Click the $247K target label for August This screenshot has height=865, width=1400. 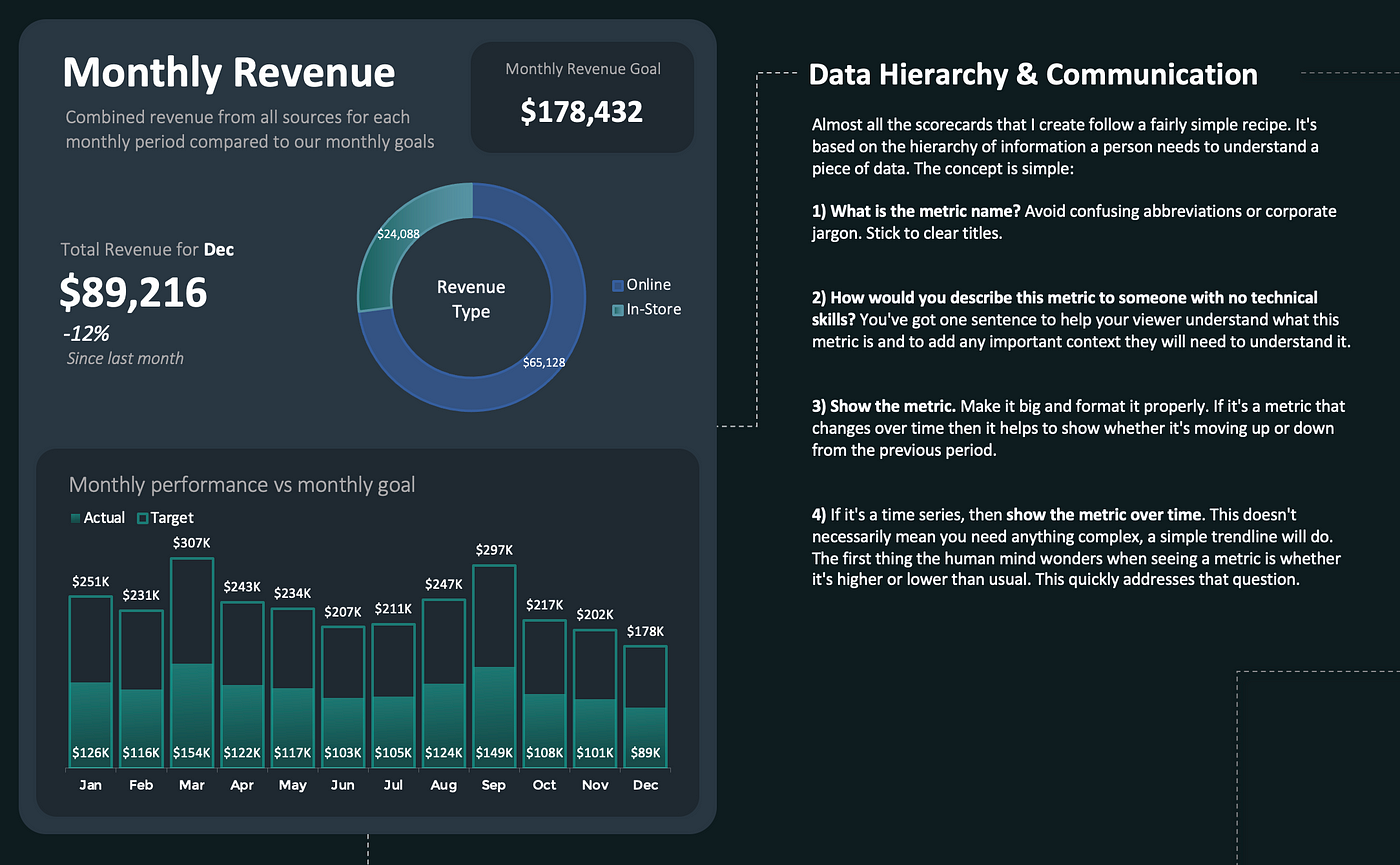pyautogui.click(x=444, y=584)
